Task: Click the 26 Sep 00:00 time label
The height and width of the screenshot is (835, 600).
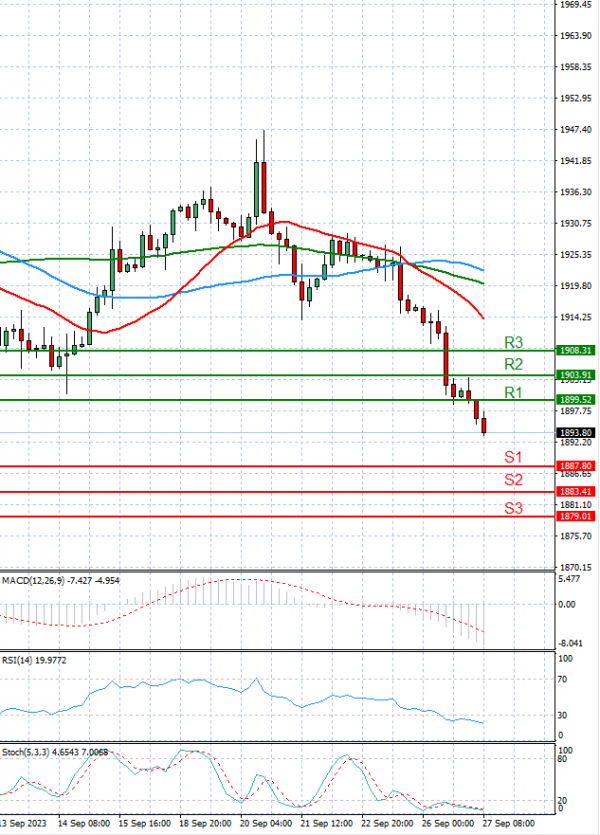Action: [x=448, y=823]
